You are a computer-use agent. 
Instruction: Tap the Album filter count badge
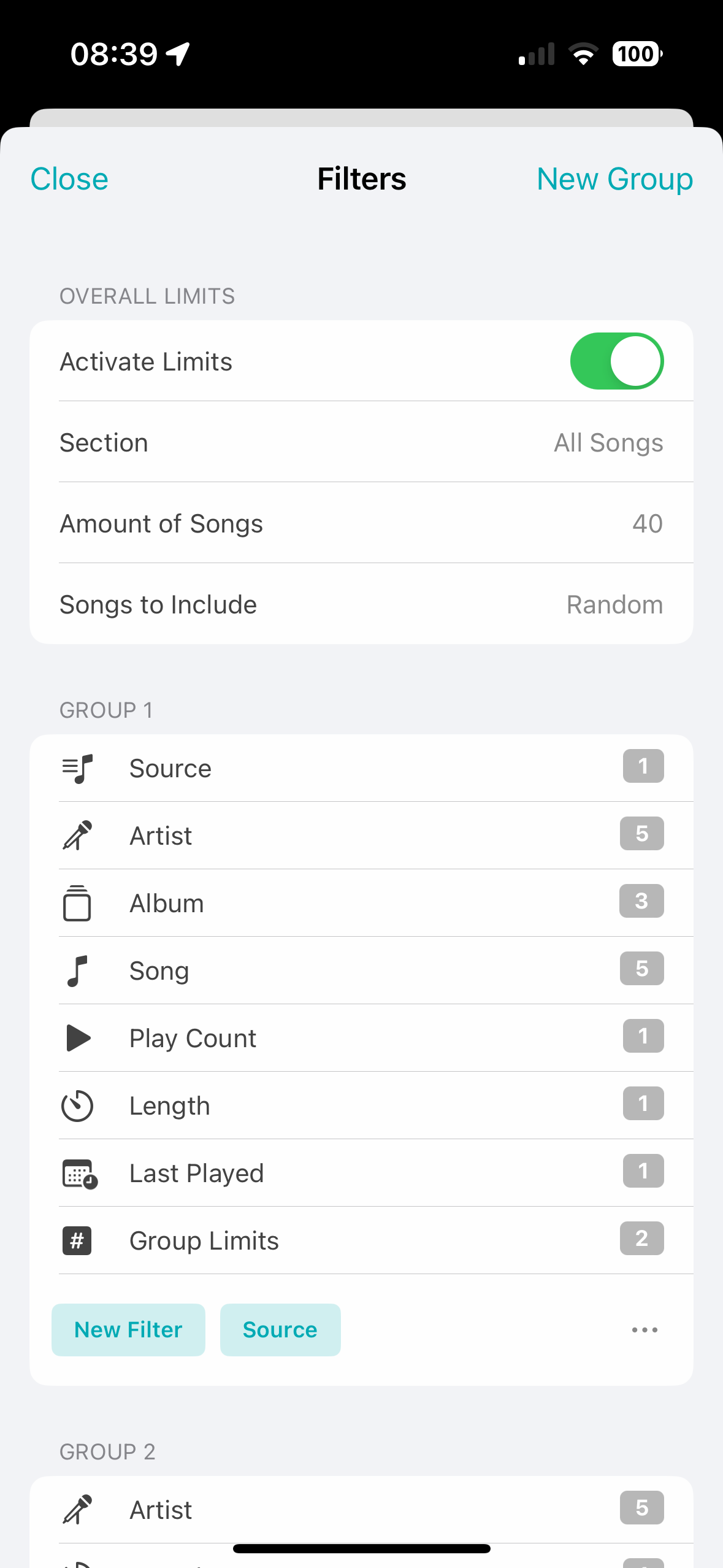641,901
